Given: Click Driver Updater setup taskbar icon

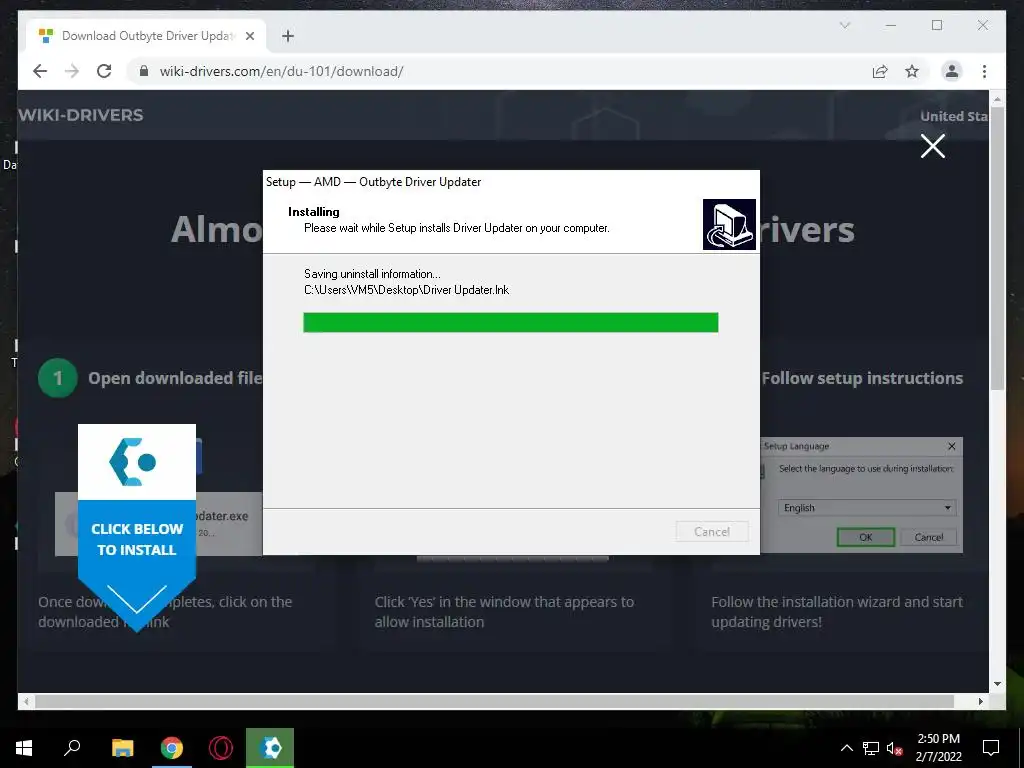Looking at the screenshot, I should [x=270, y=748].
